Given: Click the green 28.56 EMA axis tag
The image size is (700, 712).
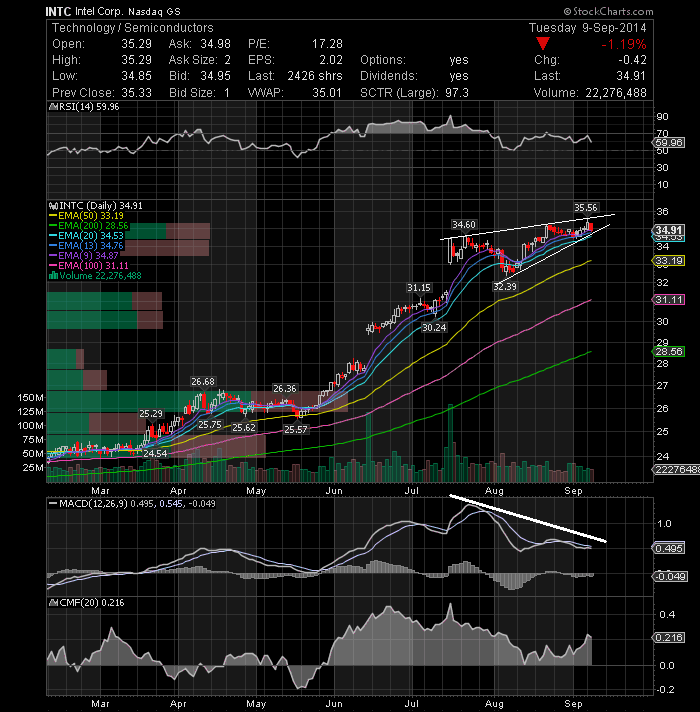Looking at the screenshot, I should coord(668,352).
